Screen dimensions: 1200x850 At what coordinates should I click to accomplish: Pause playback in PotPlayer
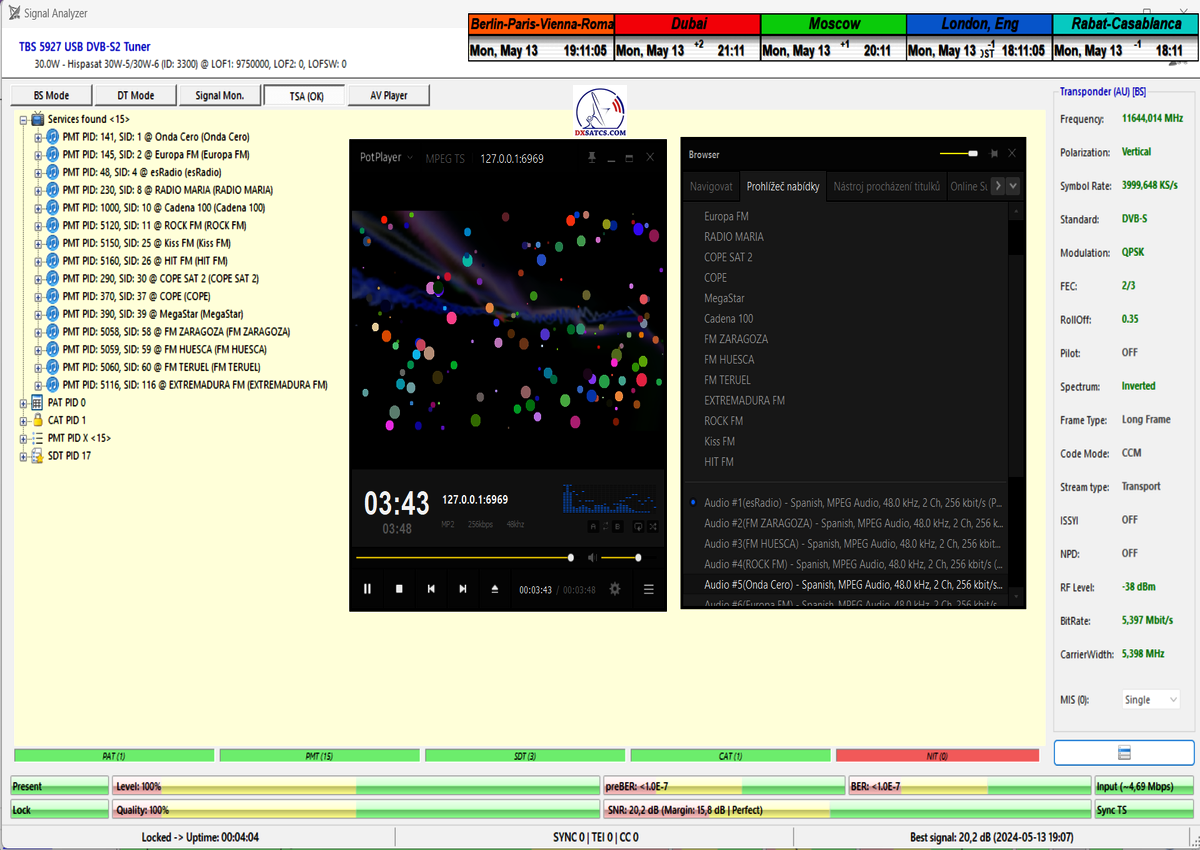click(x=367, y=589)
